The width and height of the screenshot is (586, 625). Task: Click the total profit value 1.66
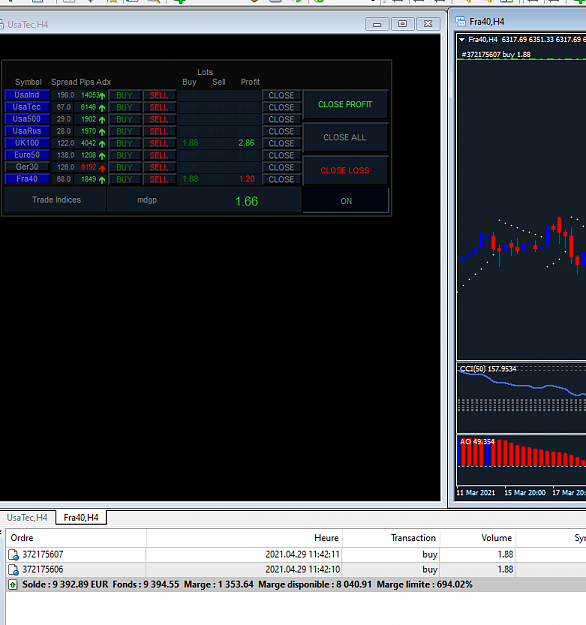point(246,201)
